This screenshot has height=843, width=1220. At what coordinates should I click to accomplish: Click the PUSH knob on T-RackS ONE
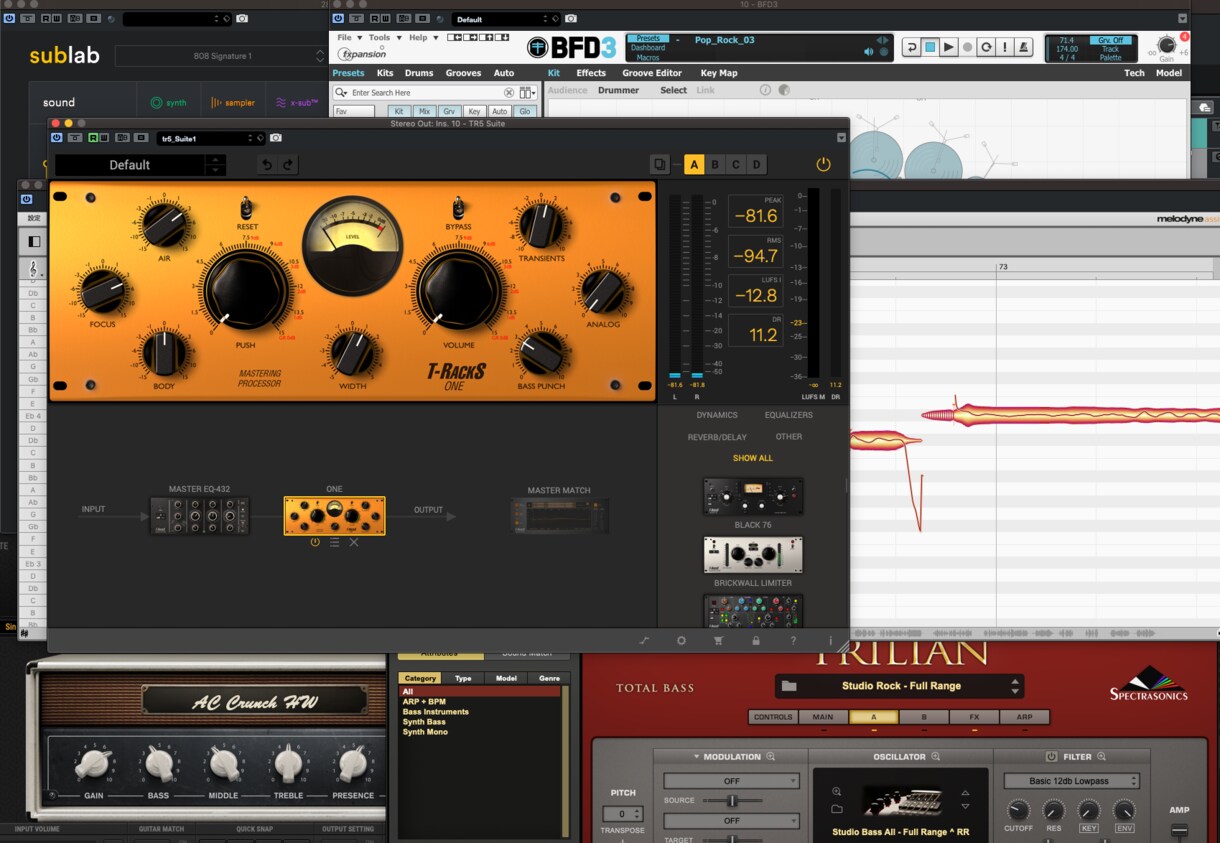tap(245, 291)
